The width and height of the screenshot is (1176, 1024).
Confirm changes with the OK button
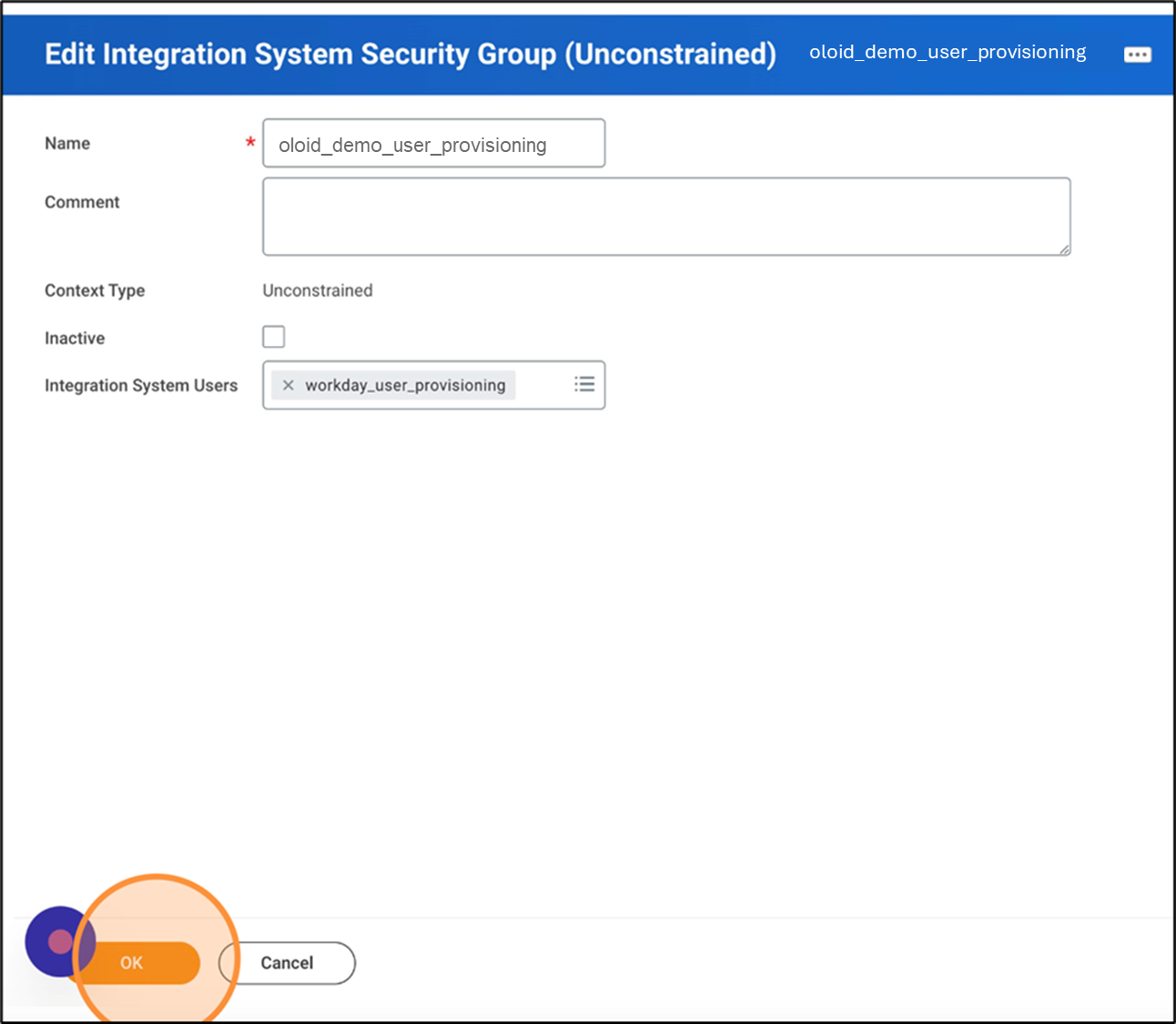tap(132, 963)
